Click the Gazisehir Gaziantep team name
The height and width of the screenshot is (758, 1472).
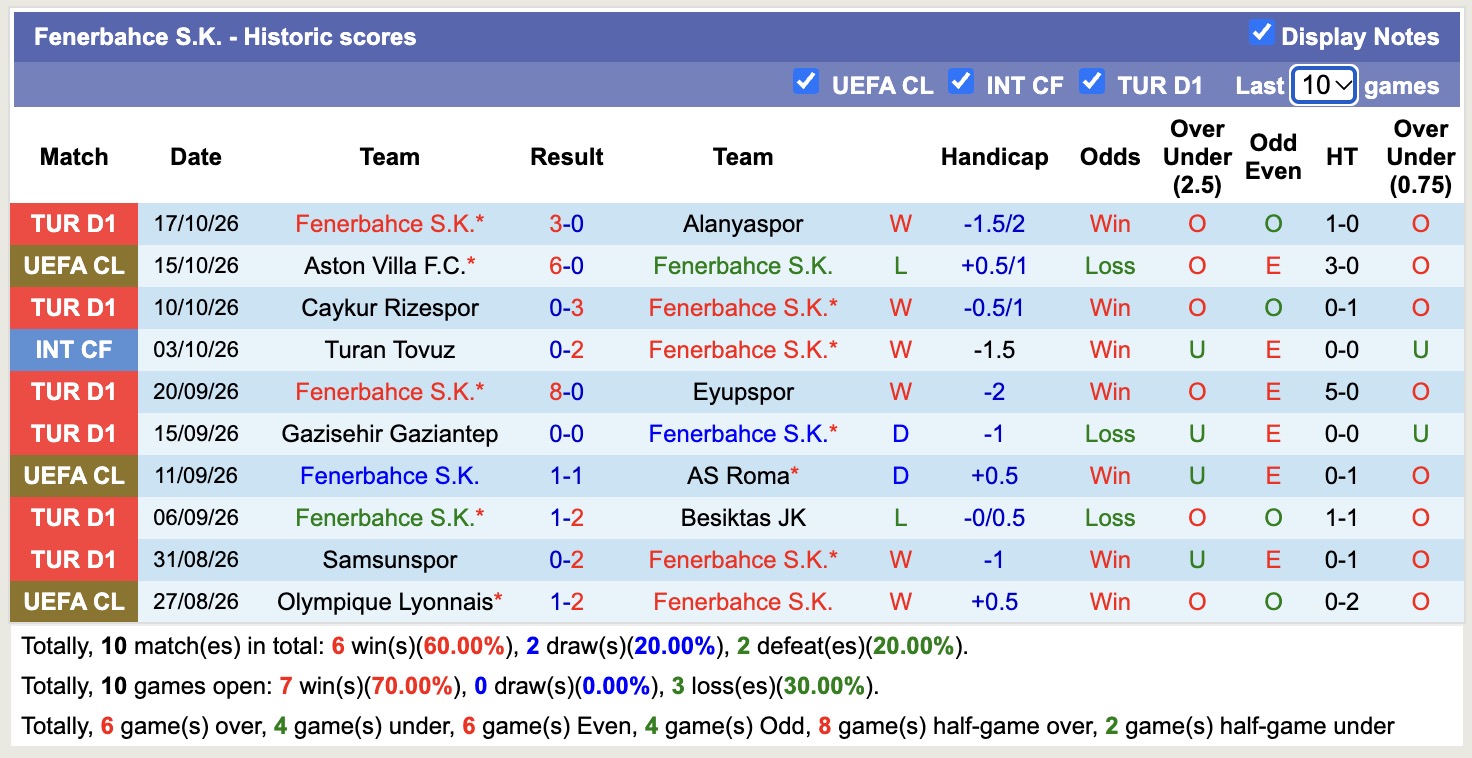tap(390, 434)
